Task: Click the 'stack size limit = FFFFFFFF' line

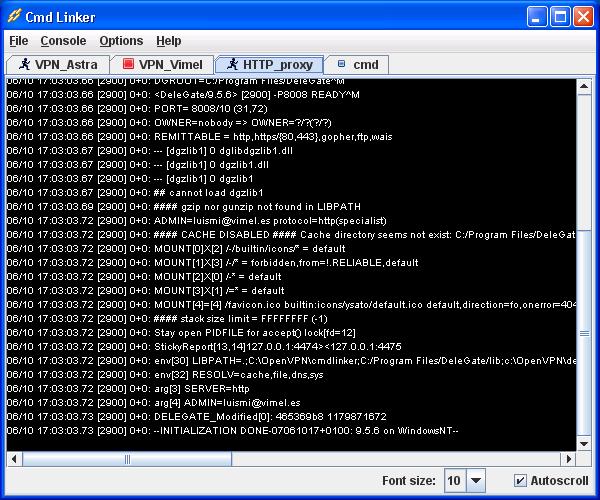Action: 167,319
